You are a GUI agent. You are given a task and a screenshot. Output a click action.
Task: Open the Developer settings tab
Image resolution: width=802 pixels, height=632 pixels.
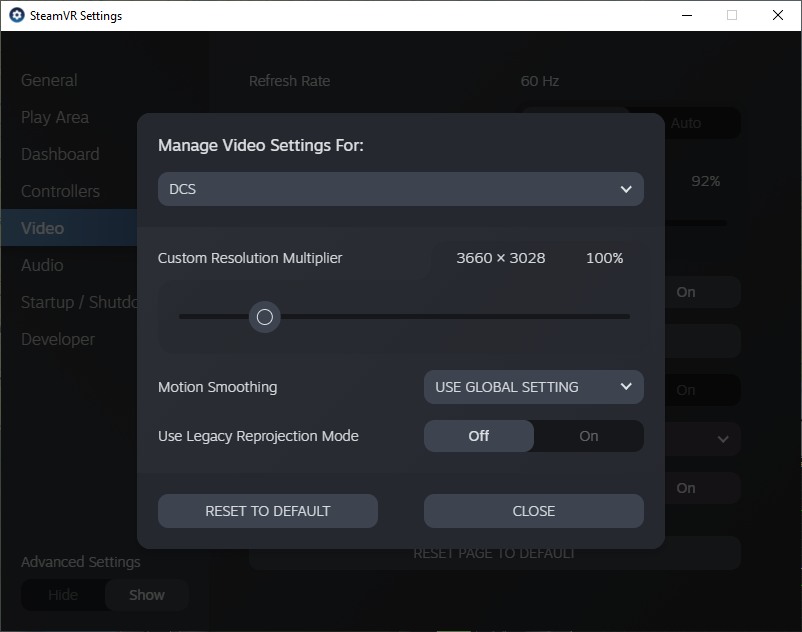[58, 340]
